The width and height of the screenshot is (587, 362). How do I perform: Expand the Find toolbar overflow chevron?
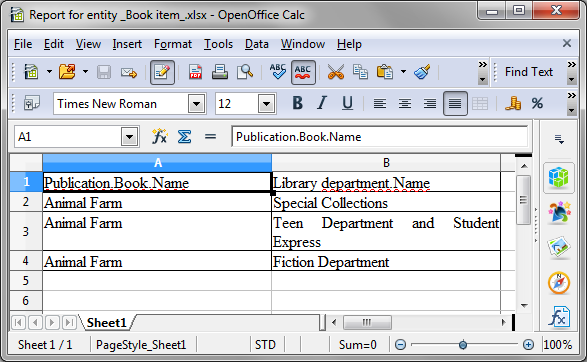[571, 72]
